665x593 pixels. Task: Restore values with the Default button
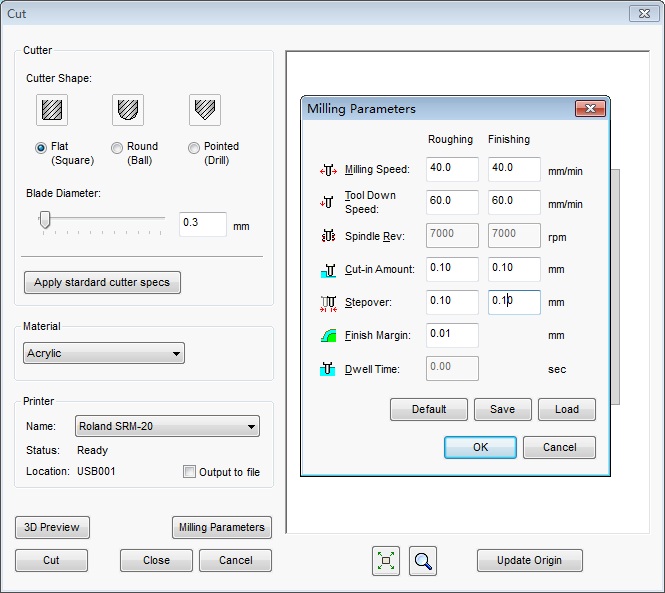point(429,409)
